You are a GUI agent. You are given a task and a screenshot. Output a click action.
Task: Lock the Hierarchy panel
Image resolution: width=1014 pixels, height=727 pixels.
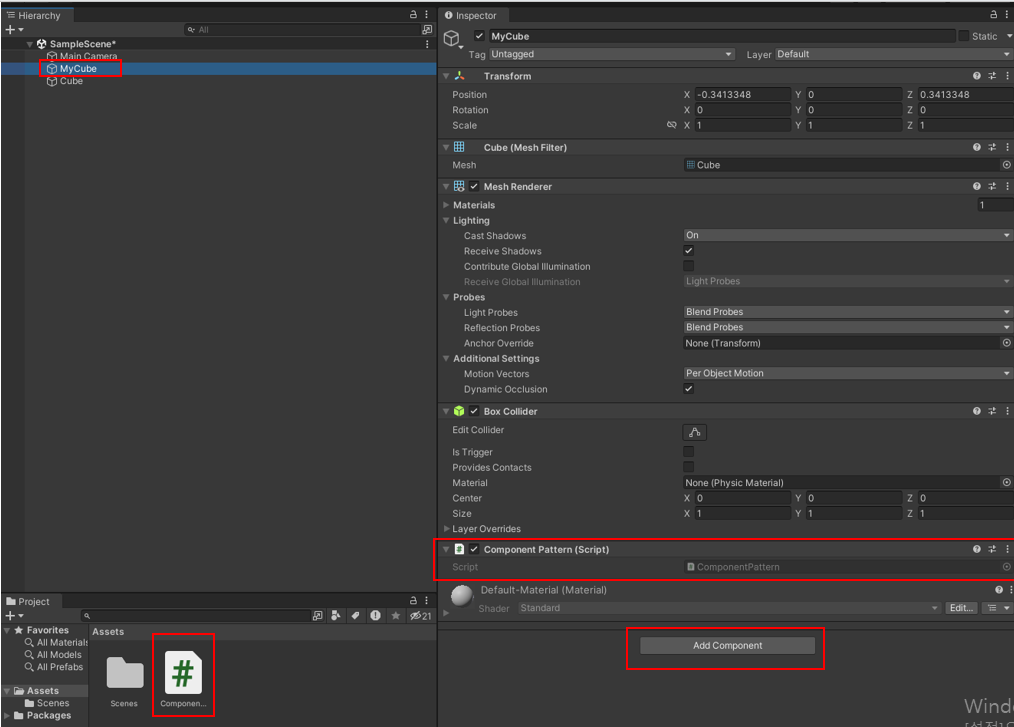413,14
